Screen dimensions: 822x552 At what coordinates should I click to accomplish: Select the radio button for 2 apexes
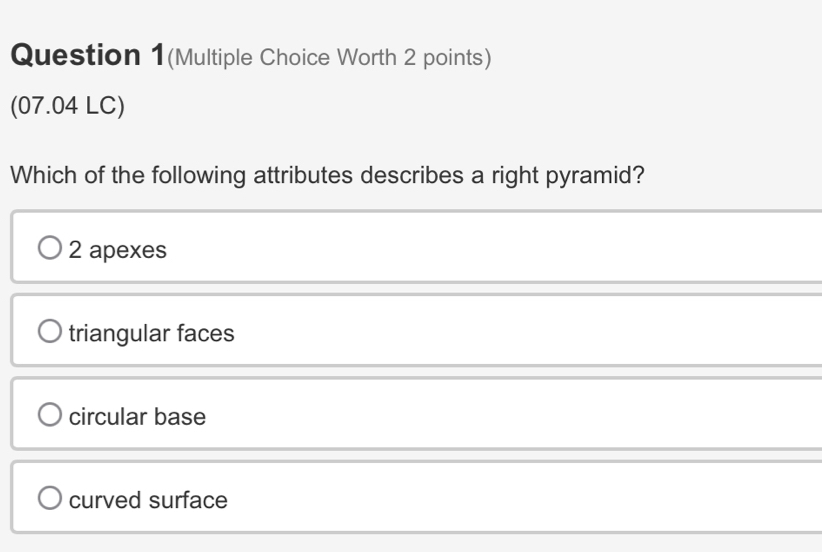click(x=50, y=249)
